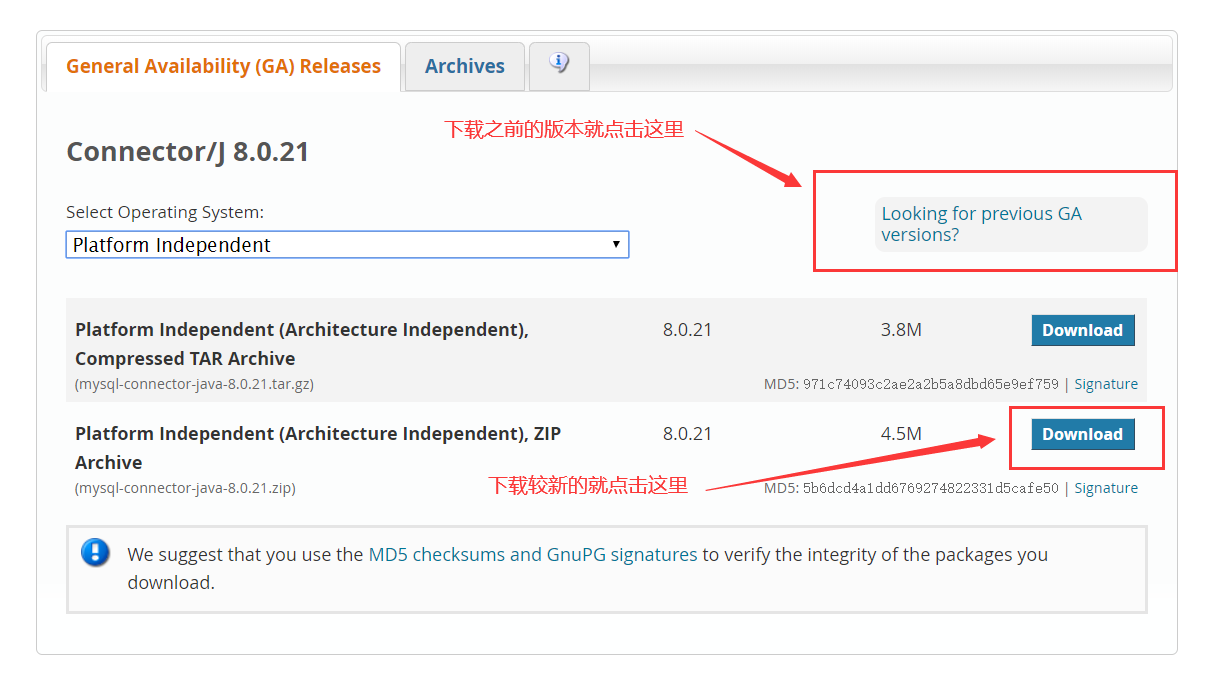The height and width of the screenshot is (677, 1222).
Task: Click the 8.0.21 version of the ZIP row
Action: (687, 434)
